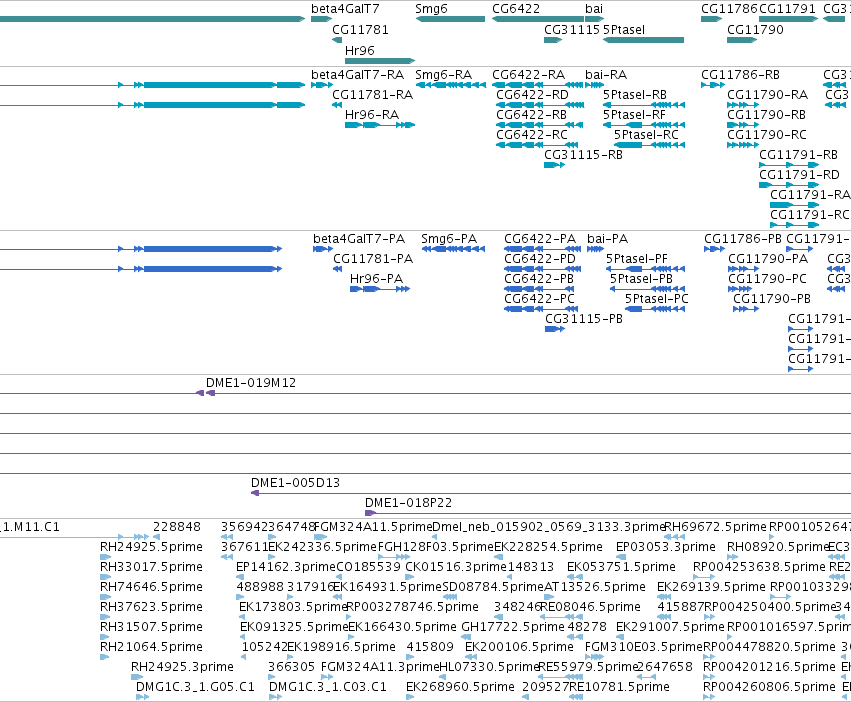Select the RH33017.5prime EST label

(x=151, y=567)
